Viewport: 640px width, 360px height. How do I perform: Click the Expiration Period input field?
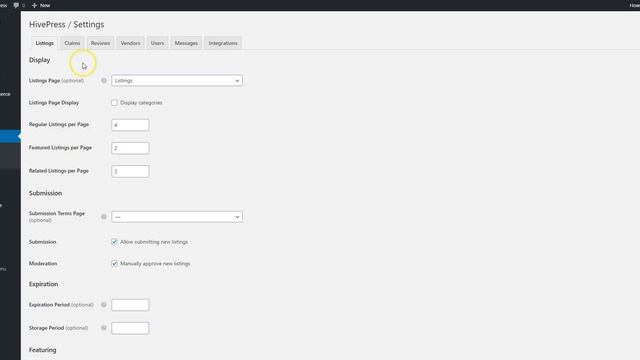(x=130, y=305)
